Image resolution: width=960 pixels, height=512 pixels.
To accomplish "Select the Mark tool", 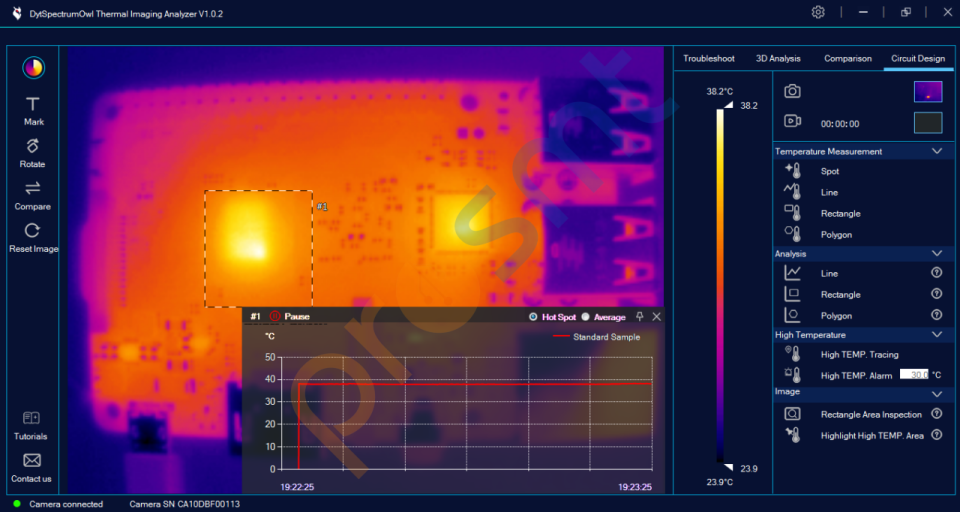I will point(33,104).
